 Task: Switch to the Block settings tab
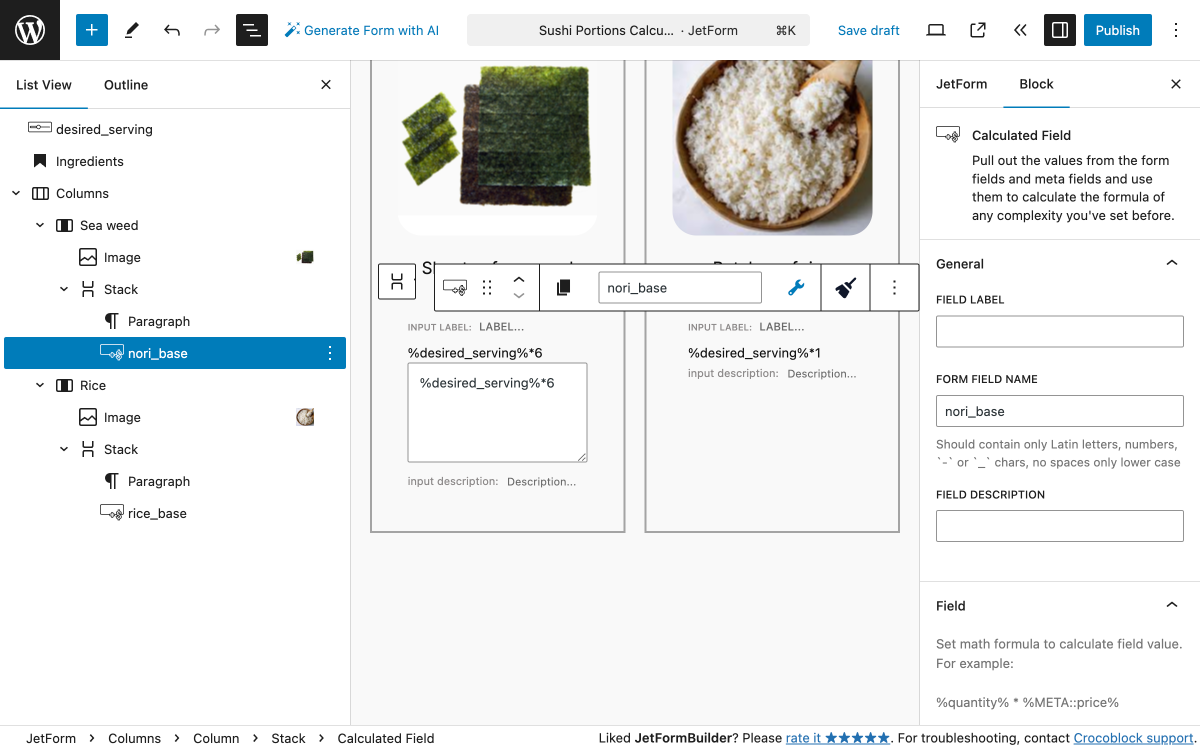tap(1036, 84)
